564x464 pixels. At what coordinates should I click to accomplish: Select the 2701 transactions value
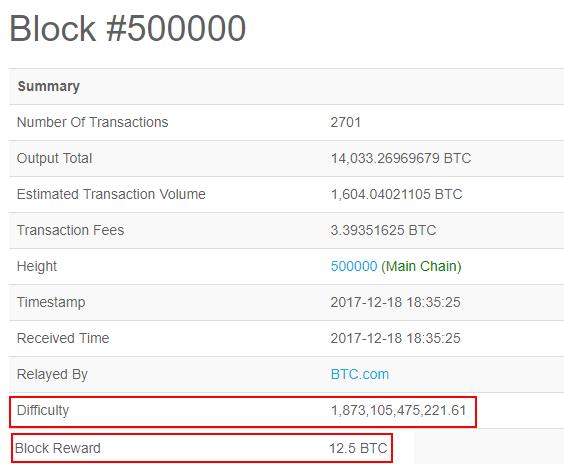tap(345, 122)
